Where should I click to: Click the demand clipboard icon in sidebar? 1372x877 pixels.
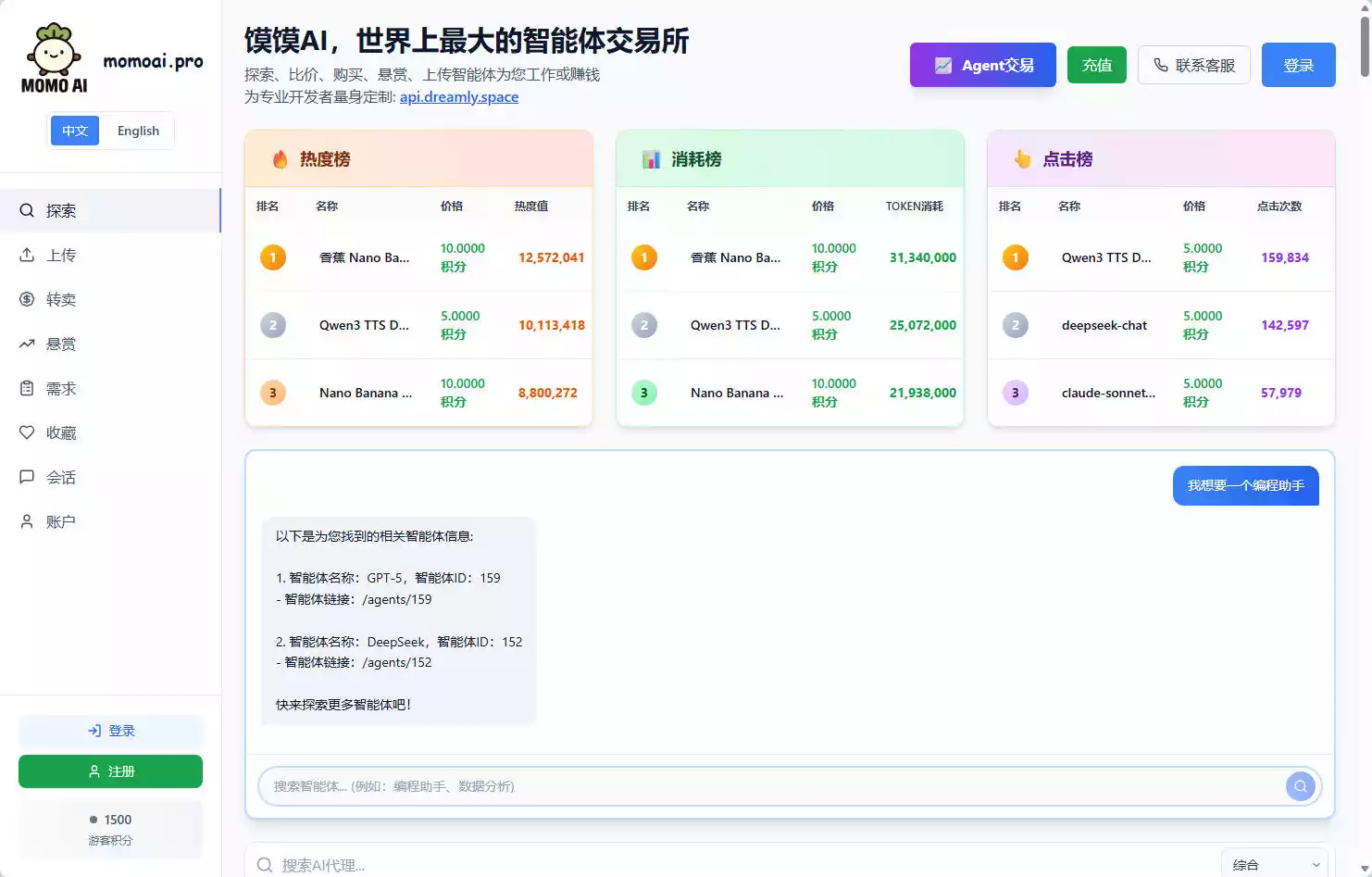coord(27,388)
